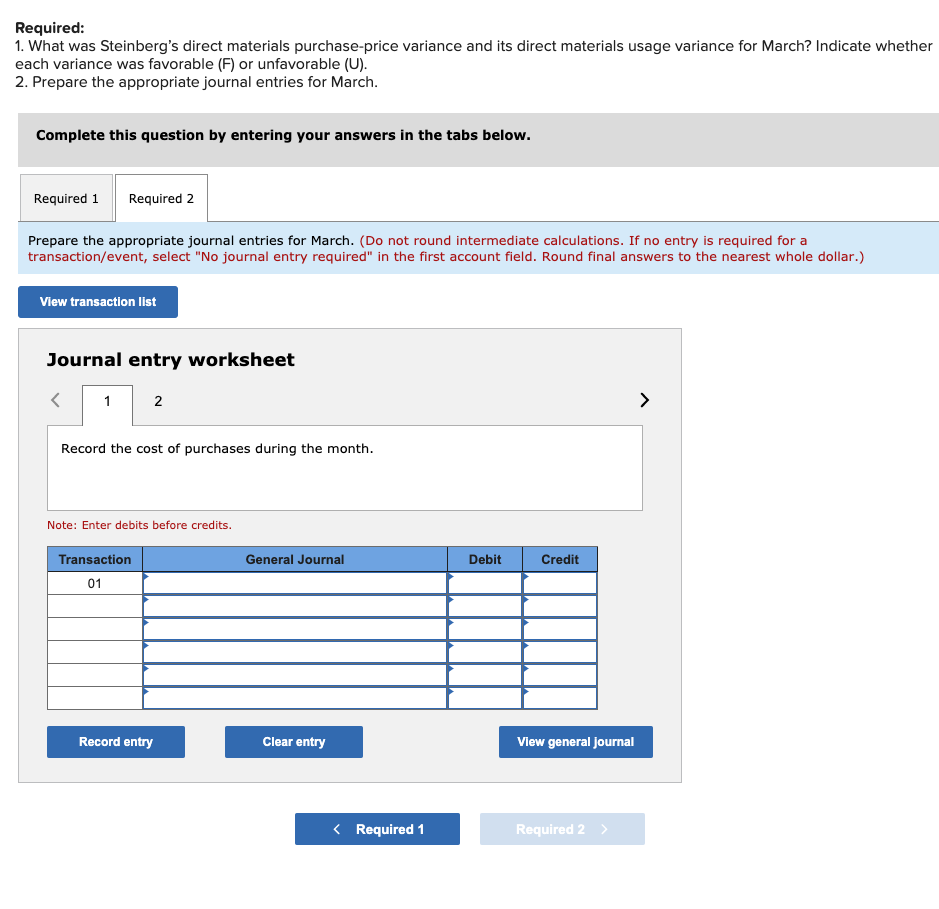Screen dimensions: 939x909
Task: Click transaction number 01 cell
Action: click(95, 583)
